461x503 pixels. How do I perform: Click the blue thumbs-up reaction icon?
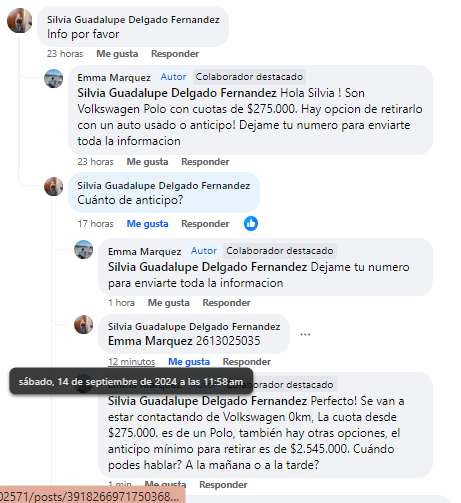click(x=251, y=223)
